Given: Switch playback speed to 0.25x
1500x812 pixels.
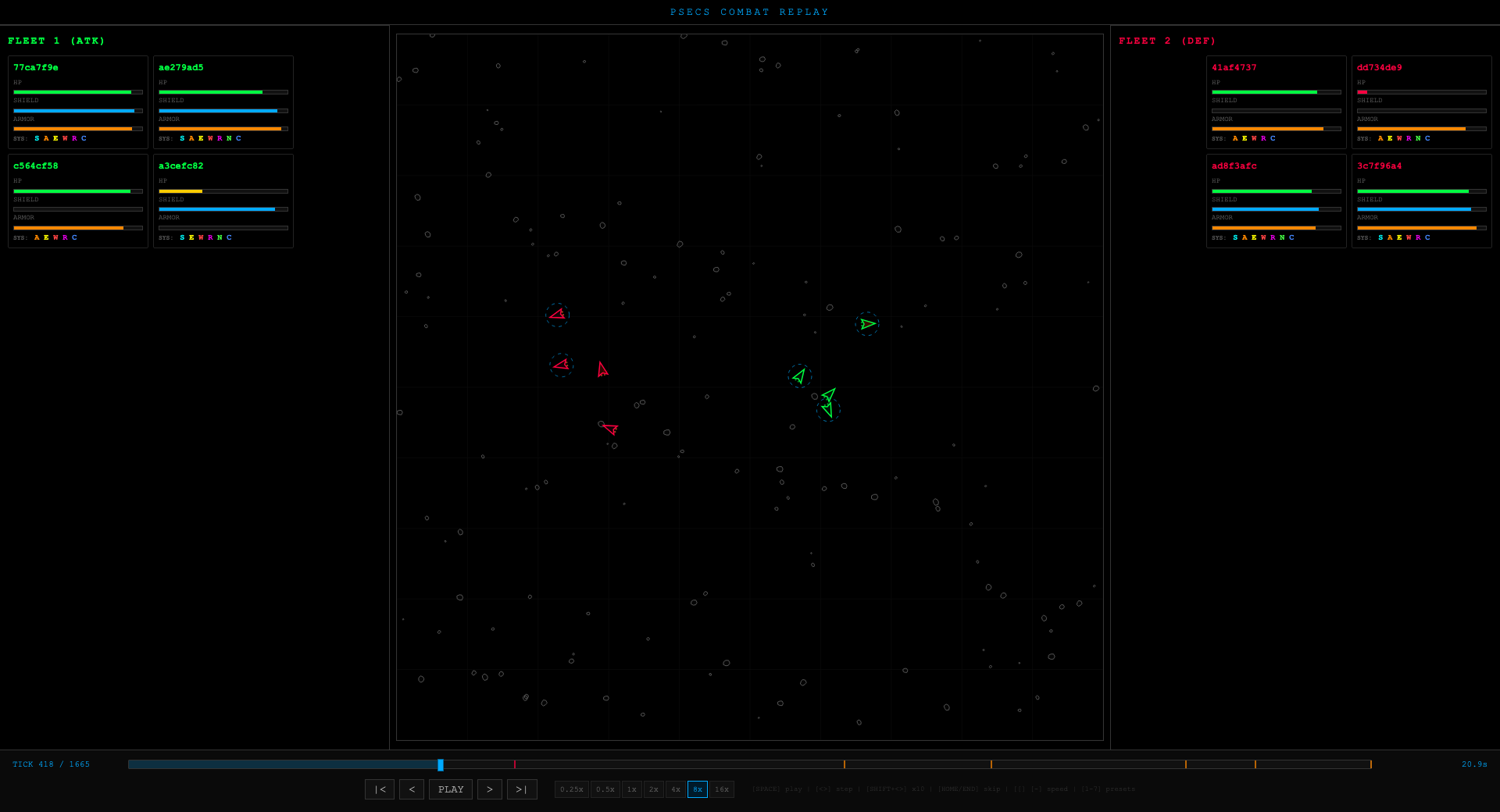Looking at the screenshot, I should pyautogui.click(x=572, y=789).
